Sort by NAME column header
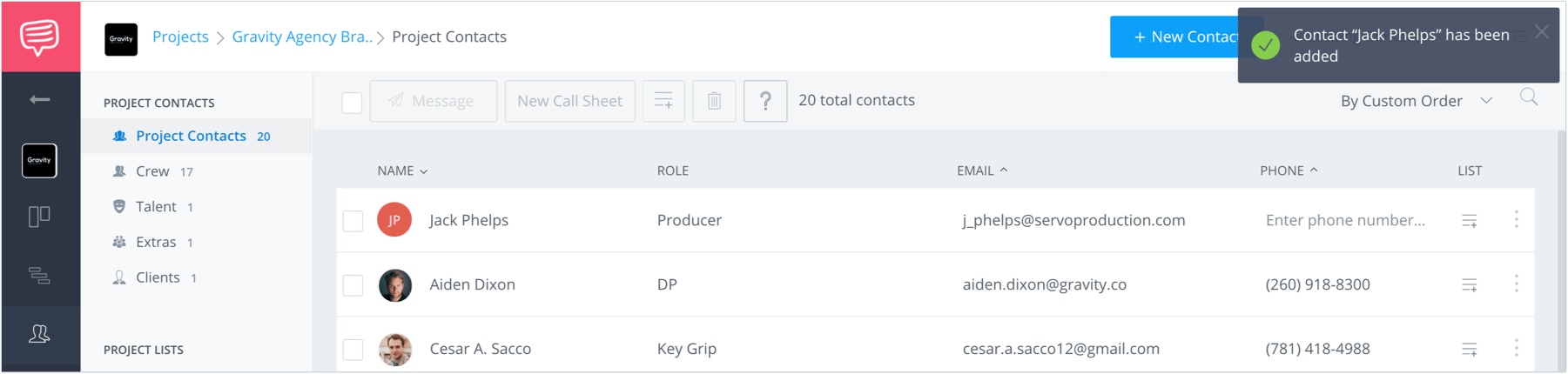Image resolution: width=1568 pixels, height=374 pixels. (402, 170)
